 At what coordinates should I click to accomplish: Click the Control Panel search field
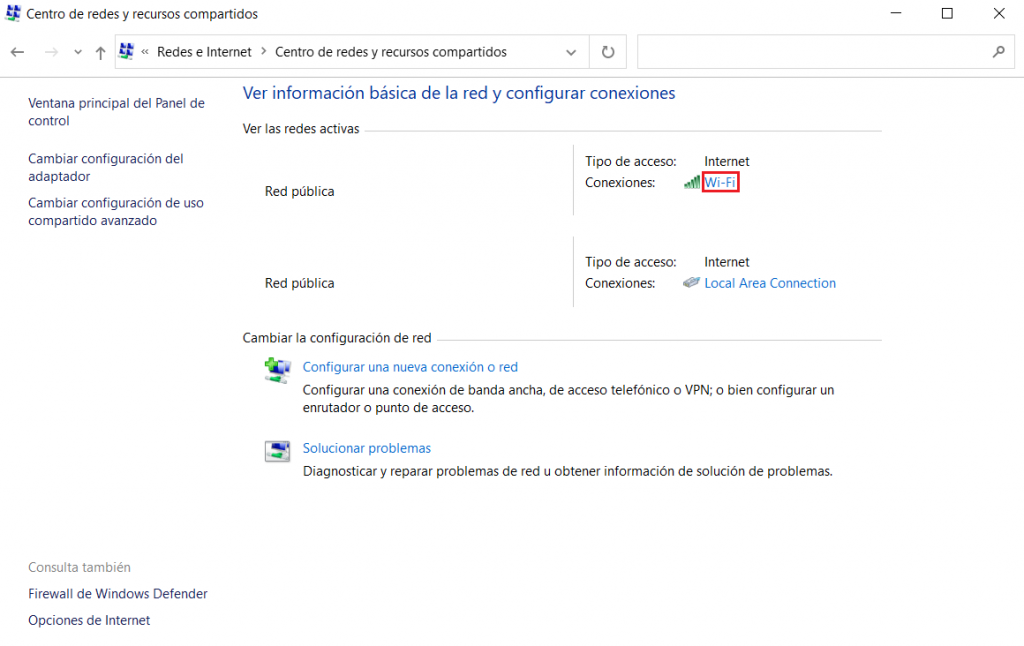[x=812, y=52]
